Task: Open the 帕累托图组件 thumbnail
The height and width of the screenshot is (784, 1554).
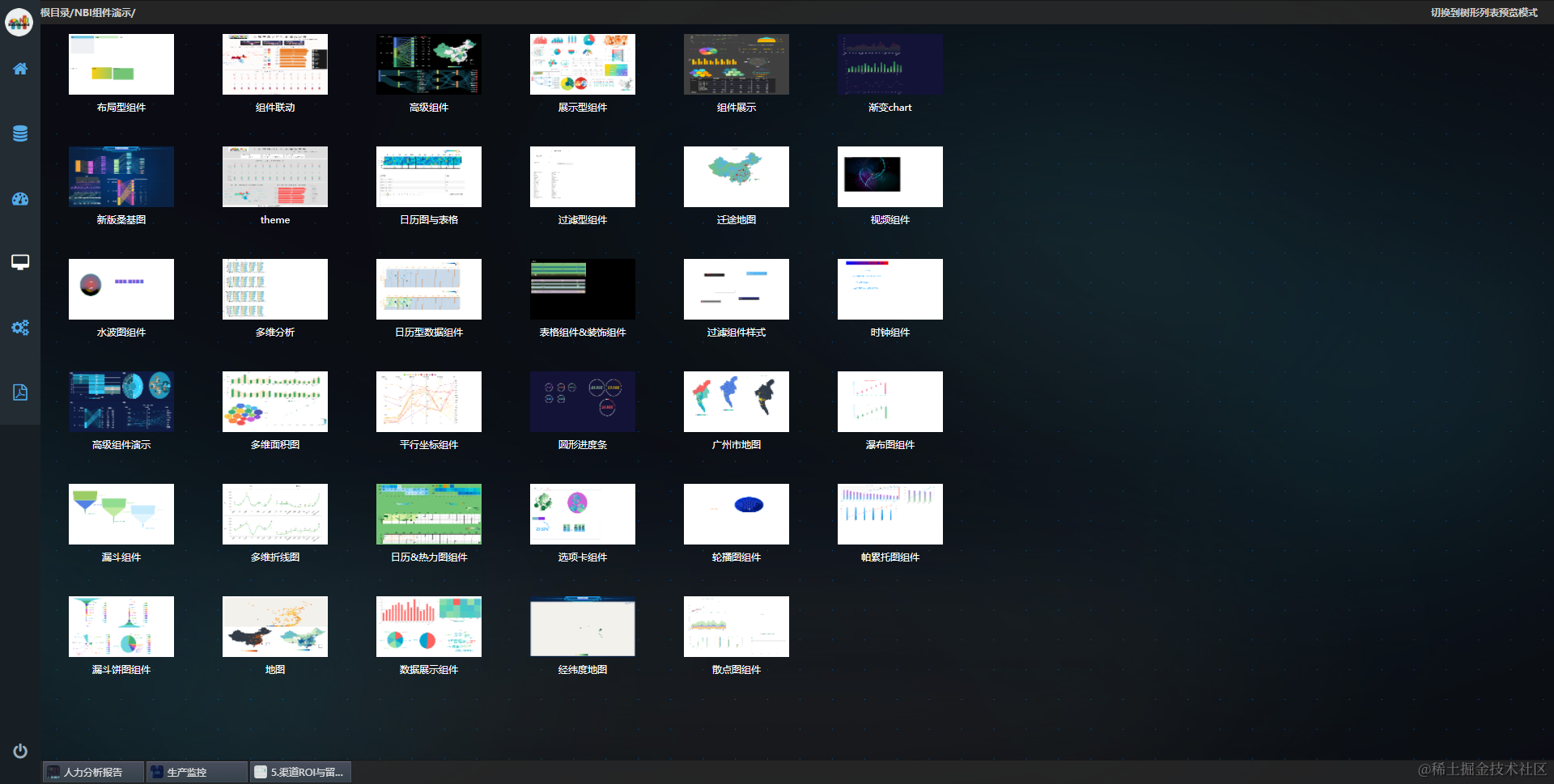Action: 890,514
